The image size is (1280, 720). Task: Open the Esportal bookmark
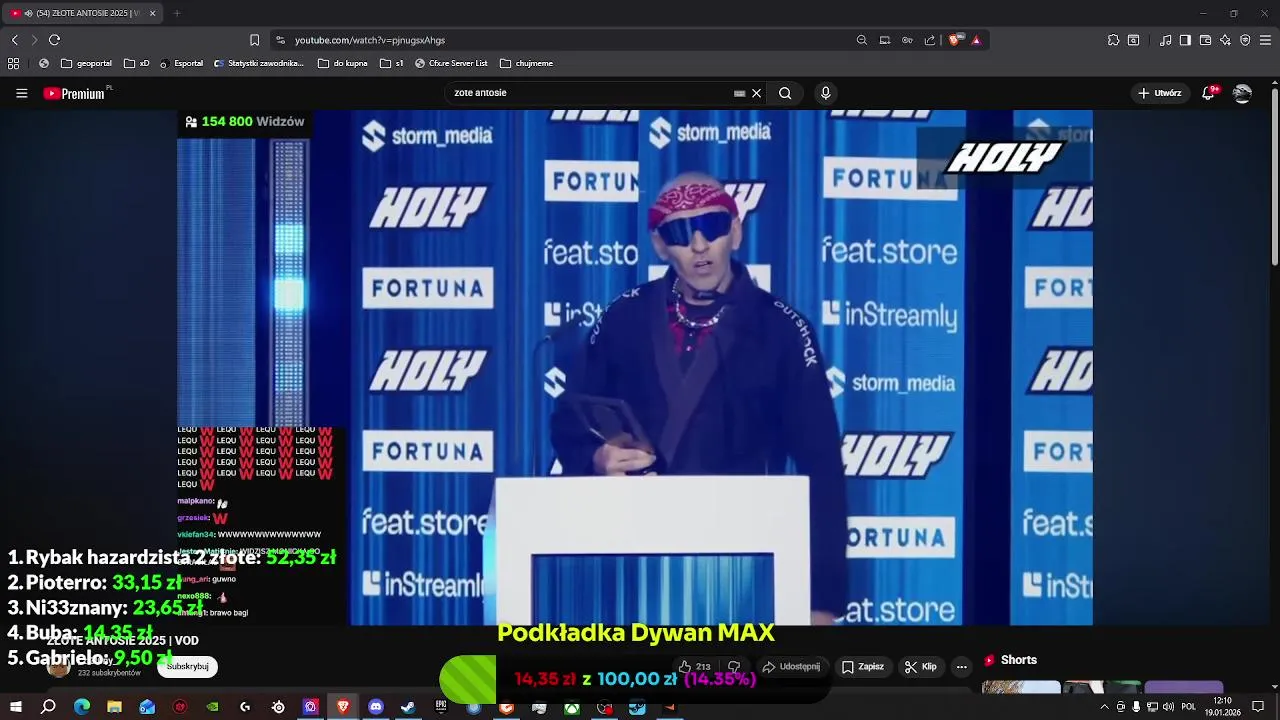(181, 63)
